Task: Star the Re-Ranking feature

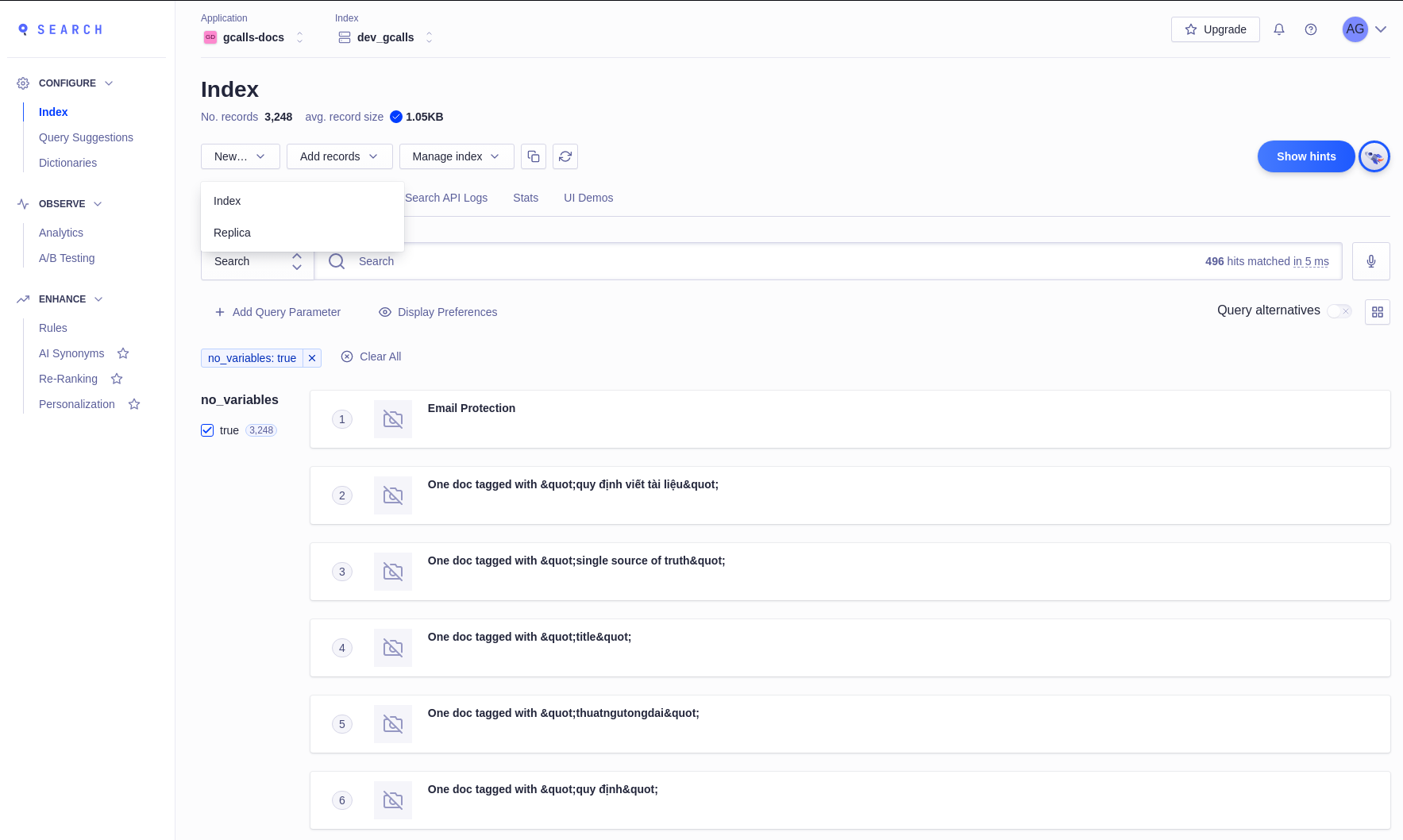Action: (x=116, y=379)
